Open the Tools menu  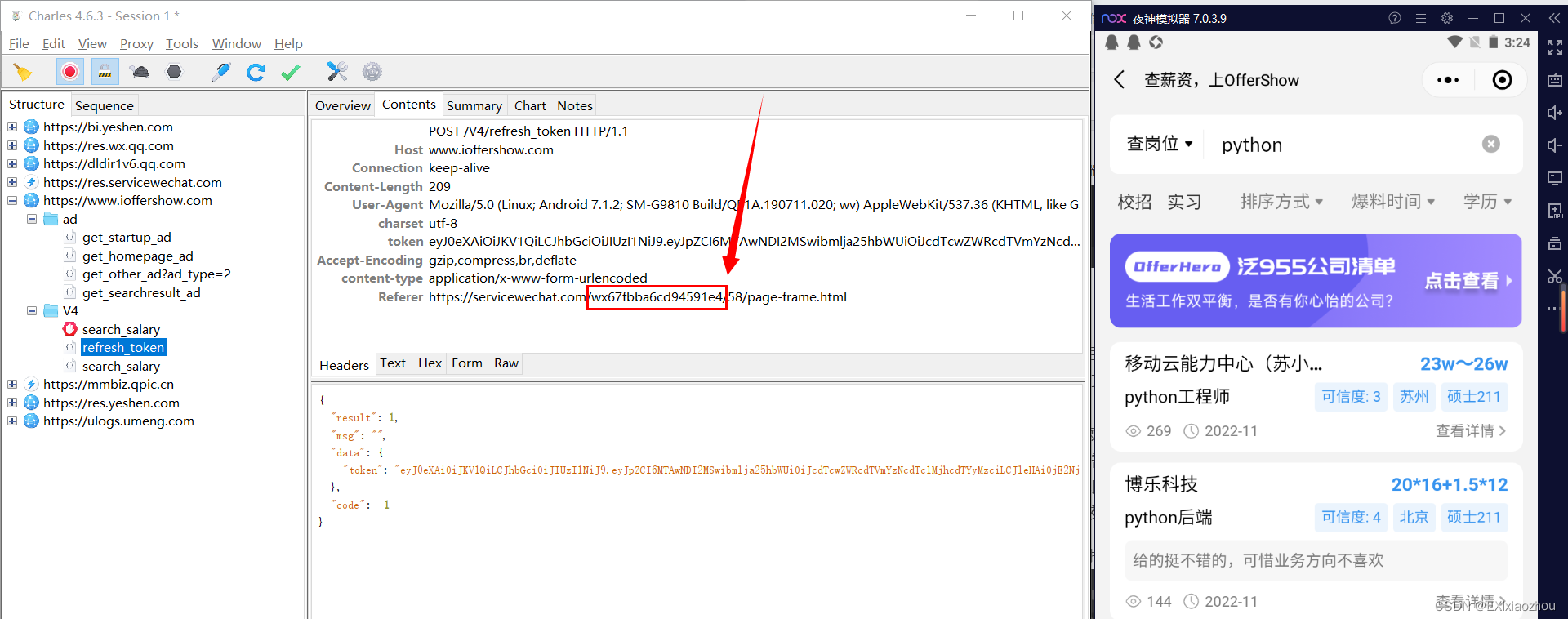[x=182, y=44]
